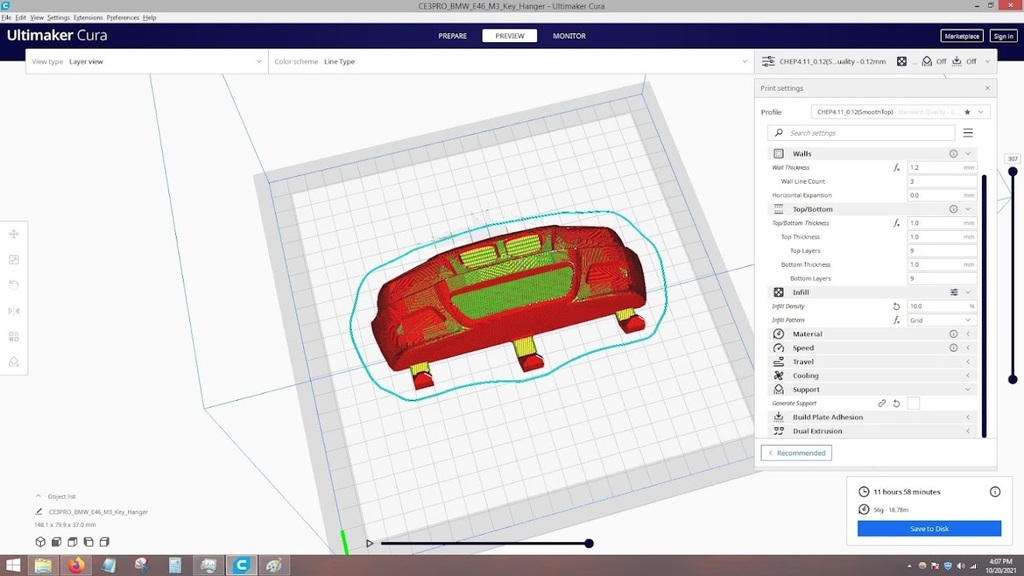Viewport: 1024px width, 576px height.
Task: Open the View type dropdown
Action: click(146, 62)
